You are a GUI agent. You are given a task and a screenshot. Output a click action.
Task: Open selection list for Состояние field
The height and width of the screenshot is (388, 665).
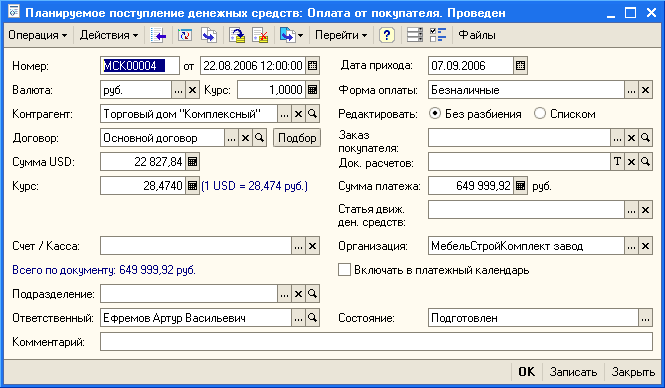[645, 318]
